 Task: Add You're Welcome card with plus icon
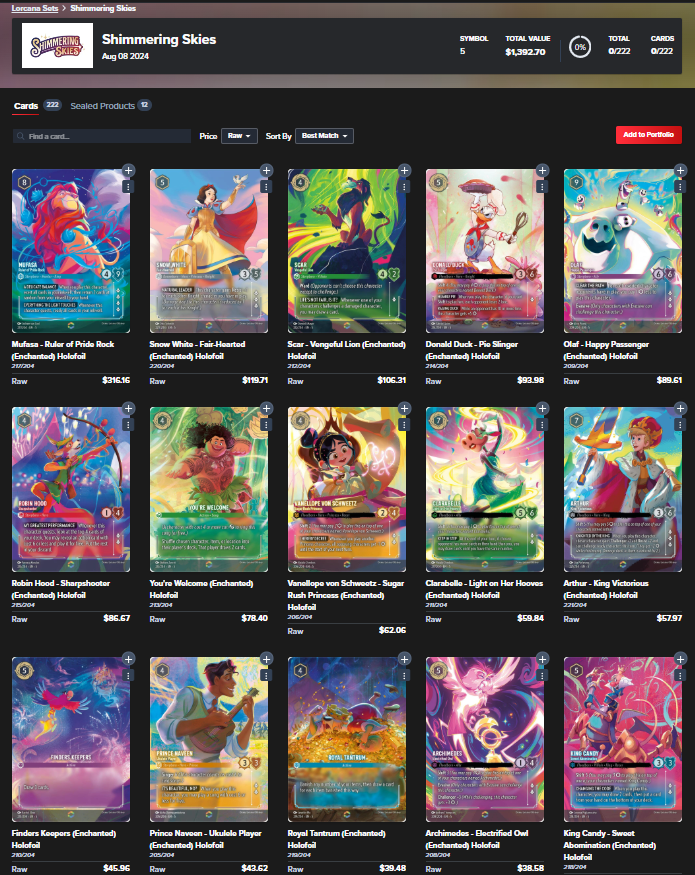(x=266, y=408)
